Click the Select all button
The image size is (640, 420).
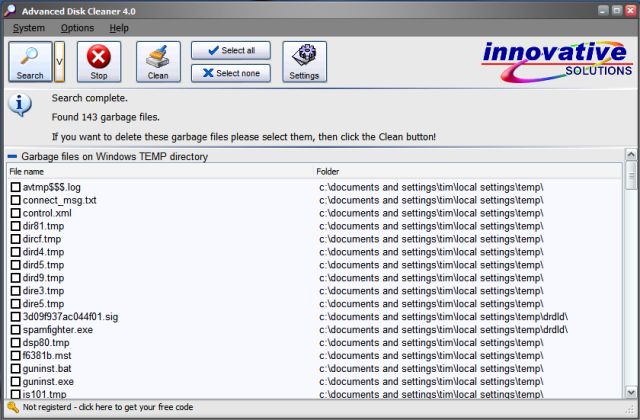[x=231, y=50]
